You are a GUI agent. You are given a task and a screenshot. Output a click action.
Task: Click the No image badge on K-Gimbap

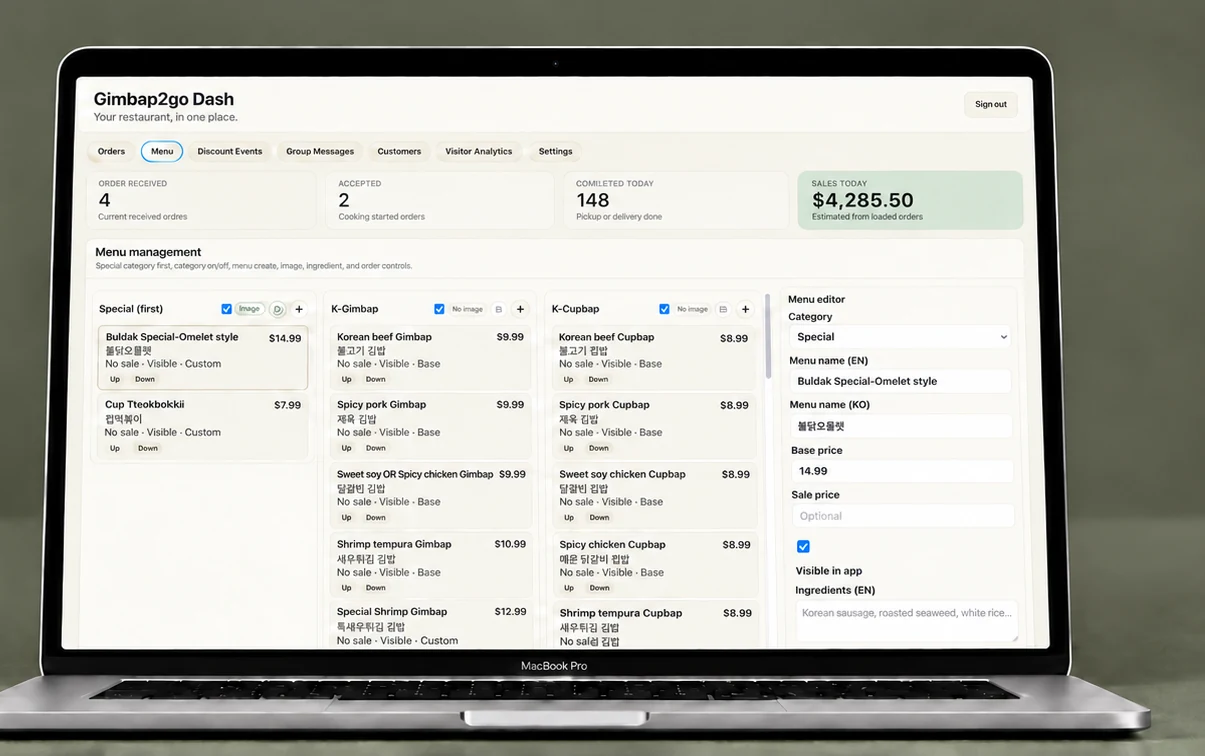coord(467,309)
